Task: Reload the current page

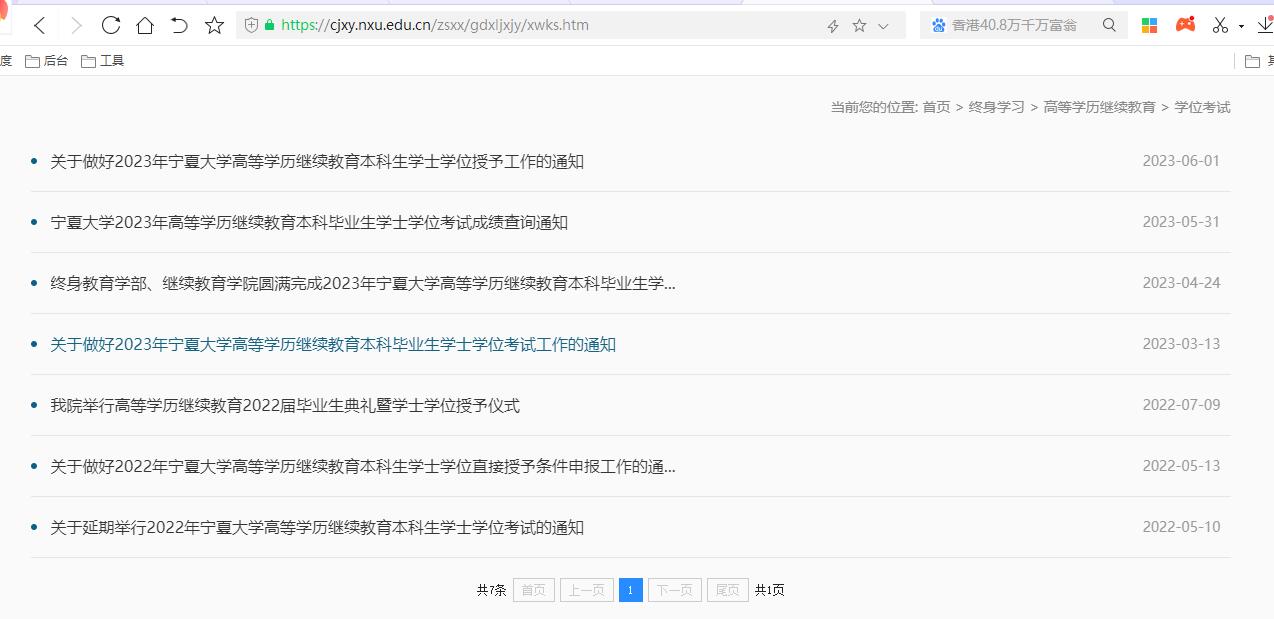Action: click(x=111, y=25)
